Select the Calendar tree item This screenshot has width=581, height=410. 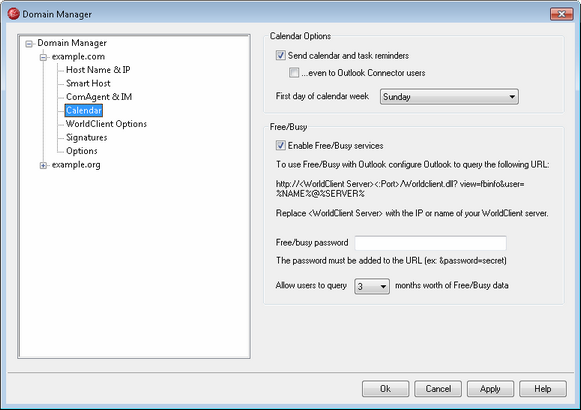(84, 110)
